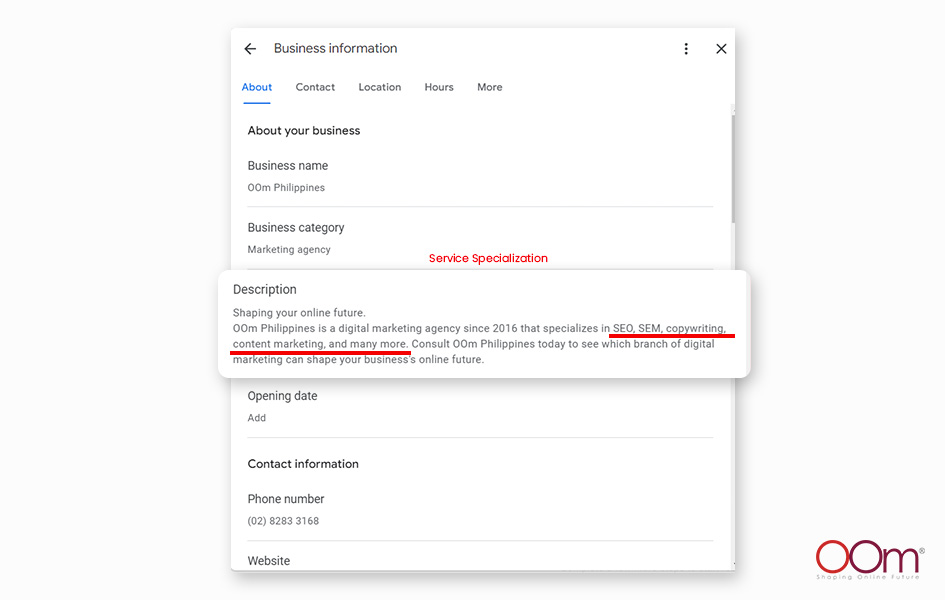
Task: Open the Location tab
Action: click(380, 87)
